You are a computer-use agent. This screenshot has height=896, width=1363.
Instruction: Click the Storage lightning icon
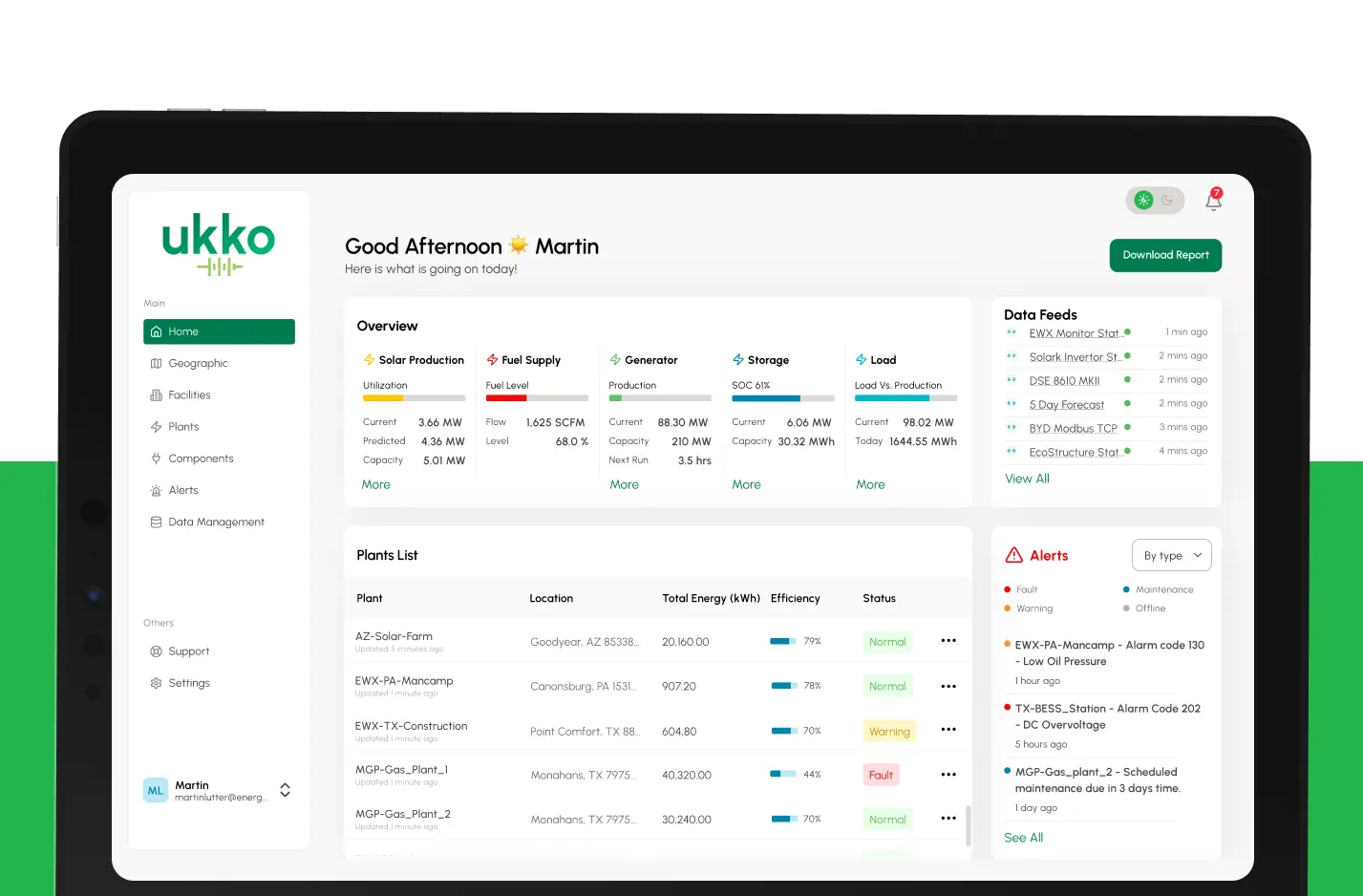pyautogui.click(x=738, y=360)
